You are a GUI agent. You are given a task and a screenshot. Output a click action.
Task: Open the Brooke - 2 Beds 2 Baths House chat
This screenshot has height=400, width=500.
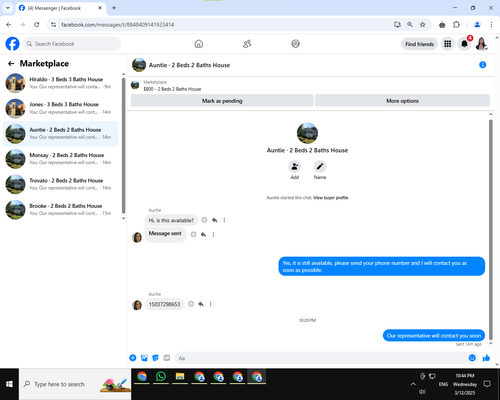point(60,209)
